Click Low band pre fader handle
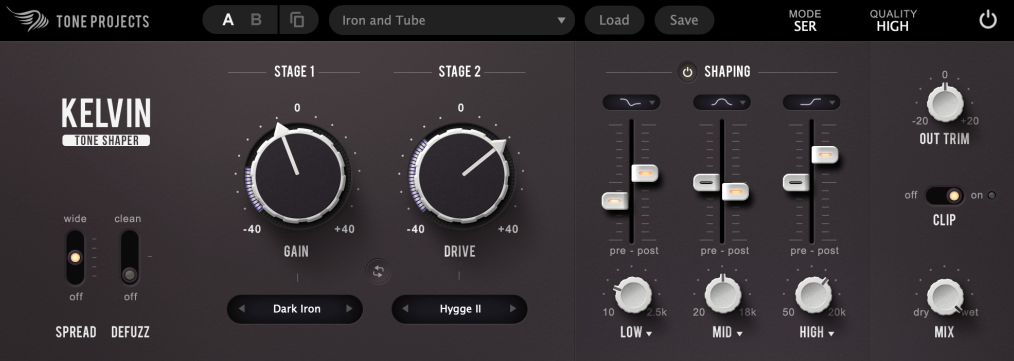The height and width of the screenshot is (361, 1014). click(615, 201)
